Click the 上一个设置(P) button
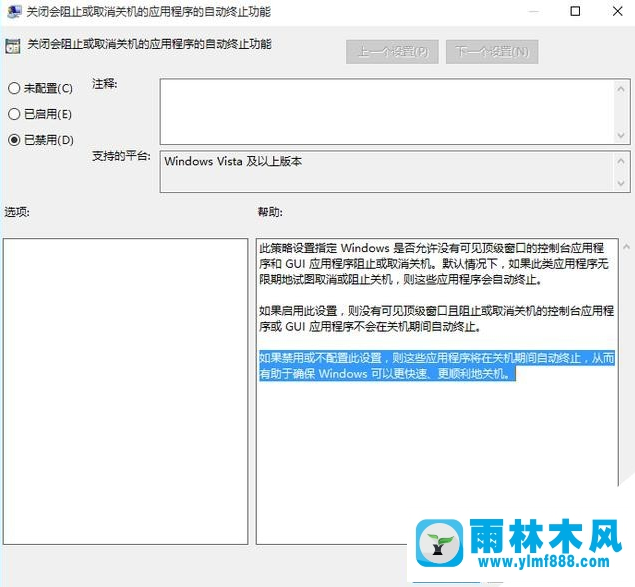Viewport: 635px width, 587px height. (x=392, y=52)
